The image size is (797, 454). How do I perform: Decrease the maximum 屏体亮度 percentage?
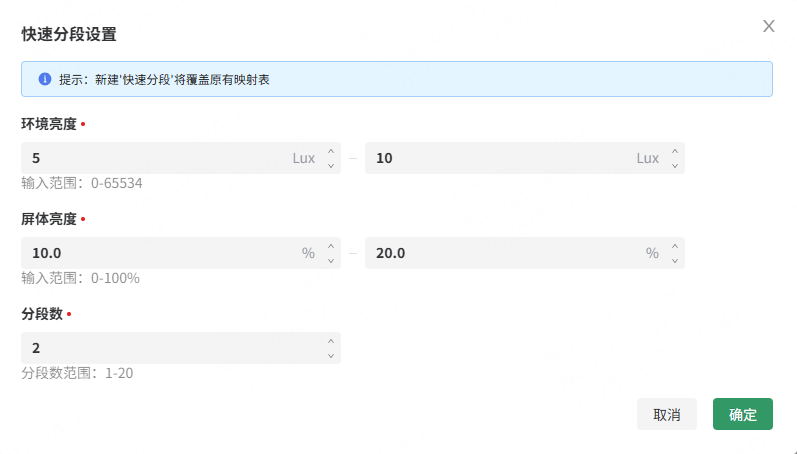click(x=675, y=260)
